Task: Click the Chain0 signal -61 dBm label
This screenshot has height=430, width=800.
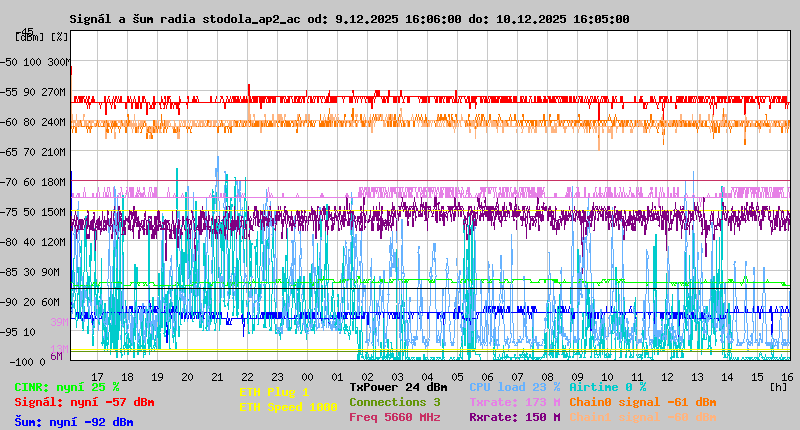Action: pos(642,402)
